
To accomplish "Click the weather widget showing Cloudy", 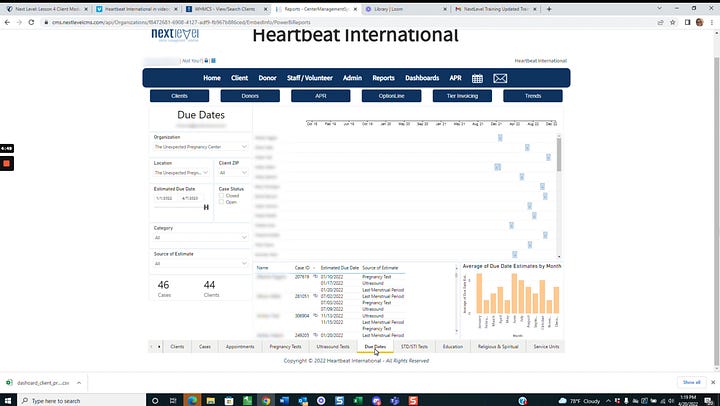I will click(x=579, y=401).
